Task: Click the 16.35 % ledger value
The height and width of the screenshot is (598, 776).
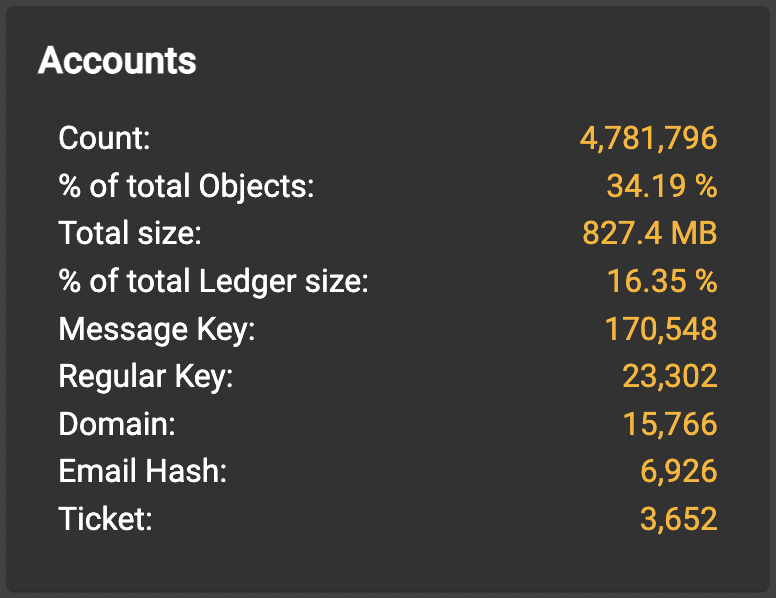Action: 662,282
